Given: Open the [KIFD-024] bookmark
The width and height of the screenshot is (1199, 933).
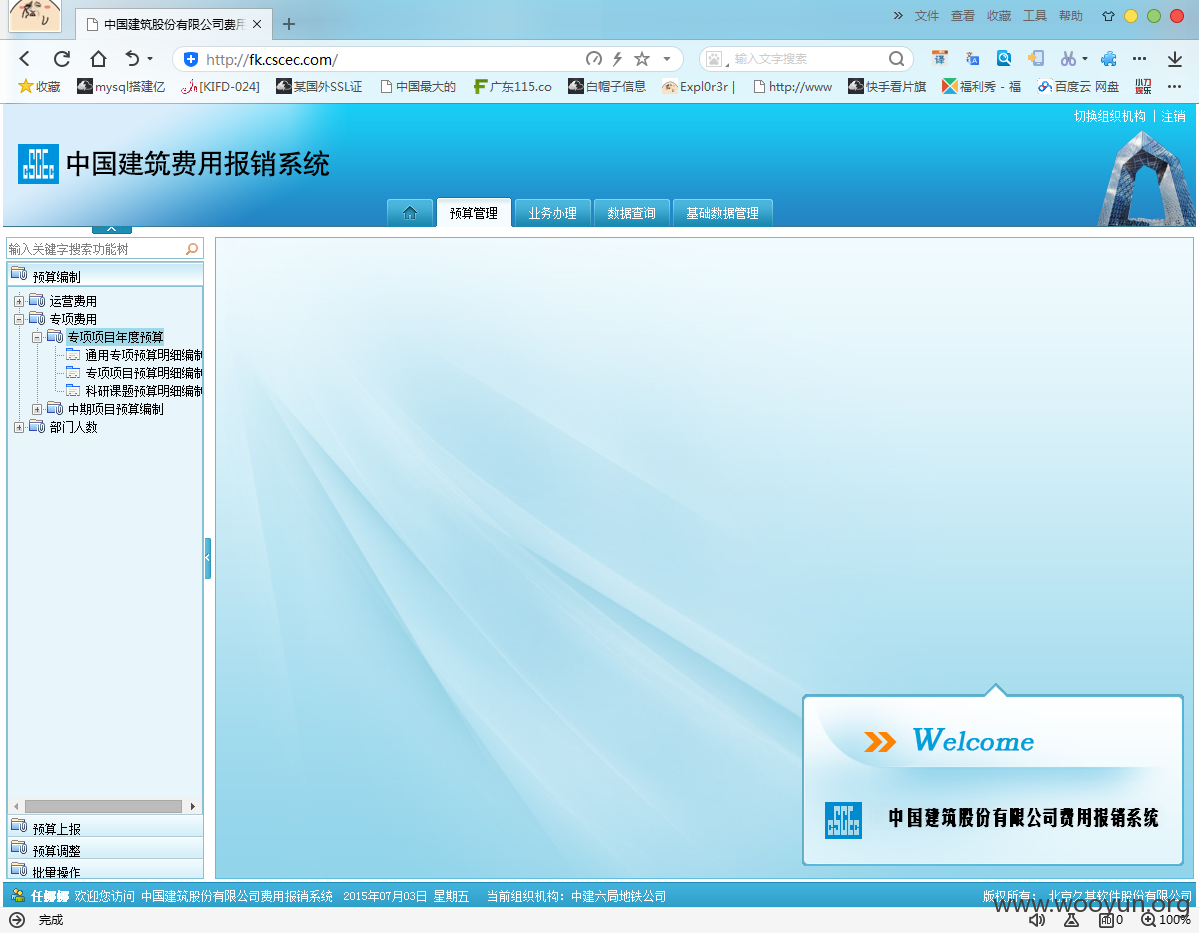Looking at the screenshot, I should 220,86.
